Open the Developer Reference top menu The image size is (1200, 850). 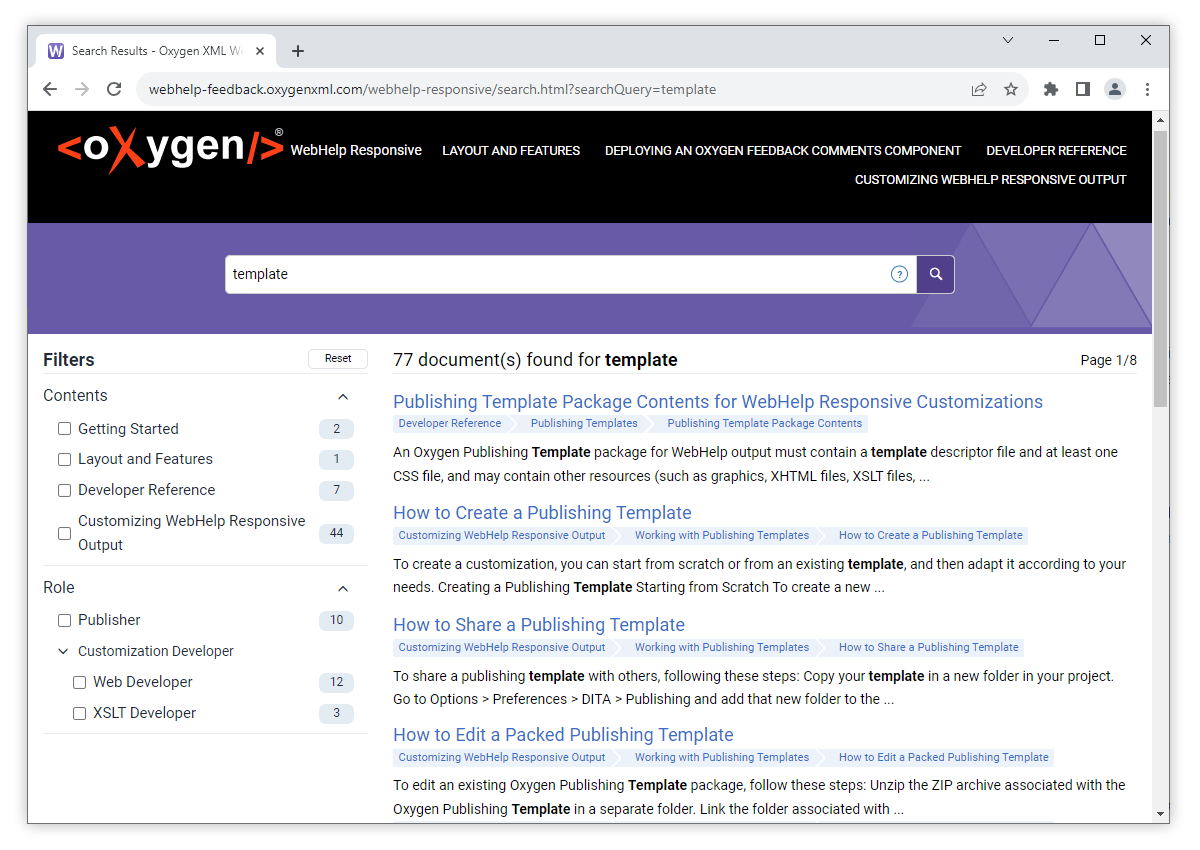1056,150
